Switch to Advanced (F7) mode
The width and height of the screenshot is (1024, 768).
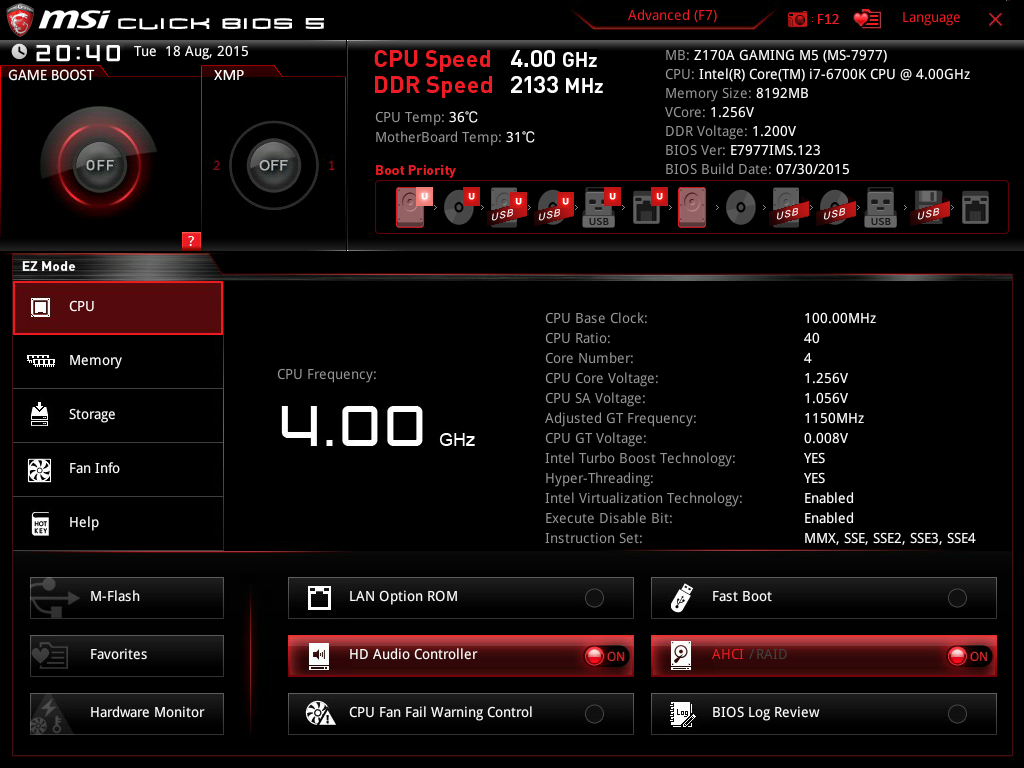[x=672, y=16]
